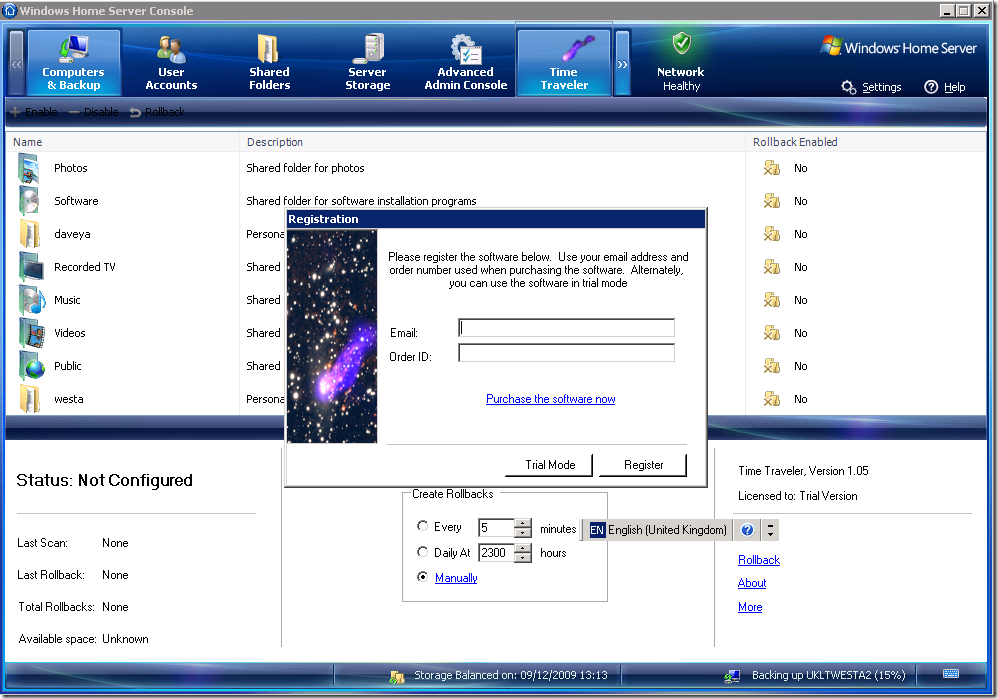Click the Rollback toolbar item

pyautogui.click(x=157, y=112)
